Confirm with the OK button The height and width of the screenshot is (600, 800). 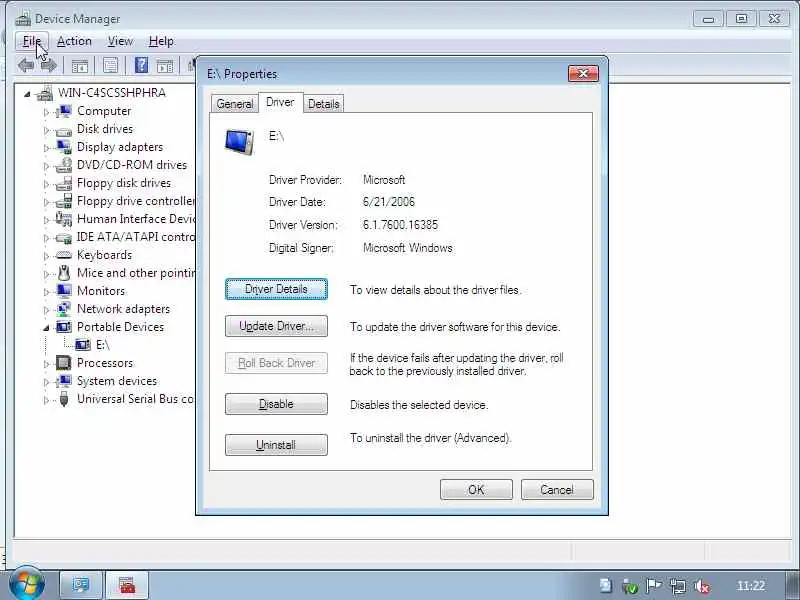point(476,490)
